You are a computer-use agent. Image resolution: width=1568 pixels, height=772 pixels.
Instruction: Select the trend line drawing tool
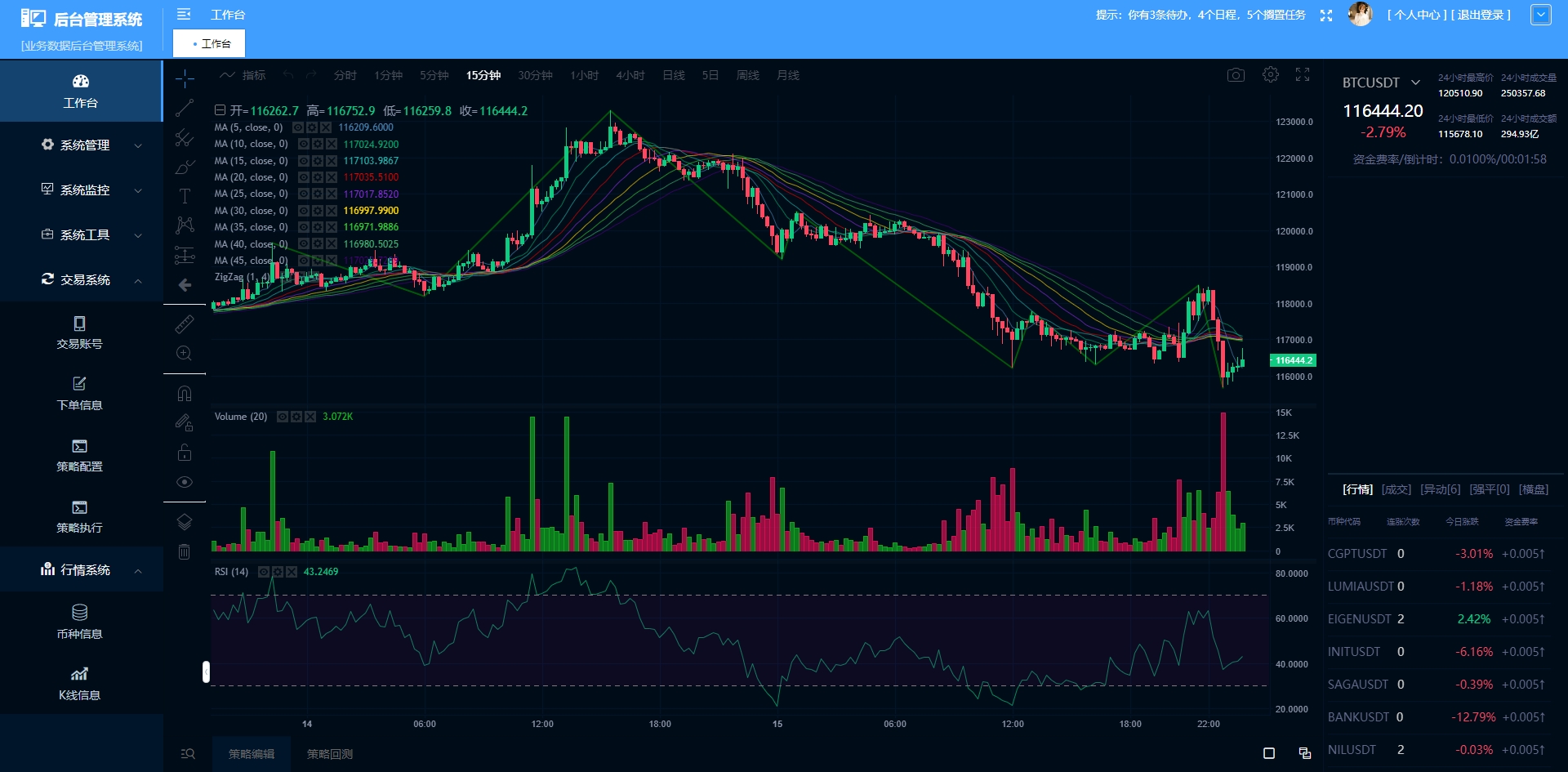tap(185, 108)
